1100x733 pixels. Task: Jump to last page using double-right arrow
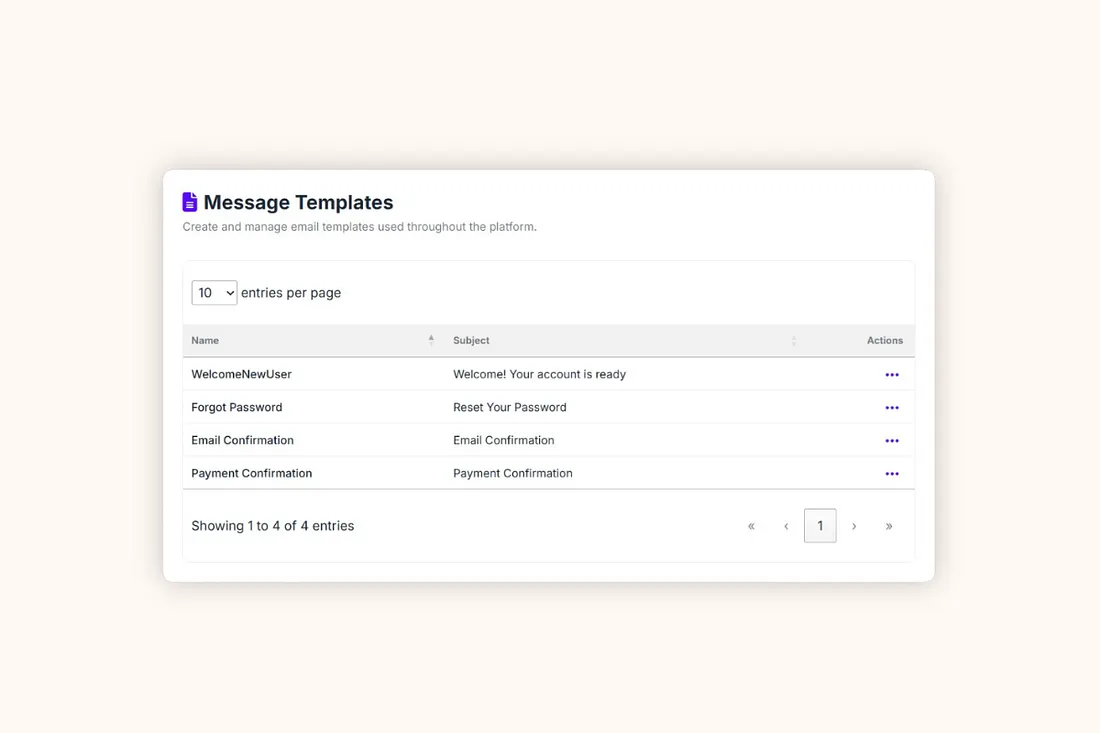(889, 526)
